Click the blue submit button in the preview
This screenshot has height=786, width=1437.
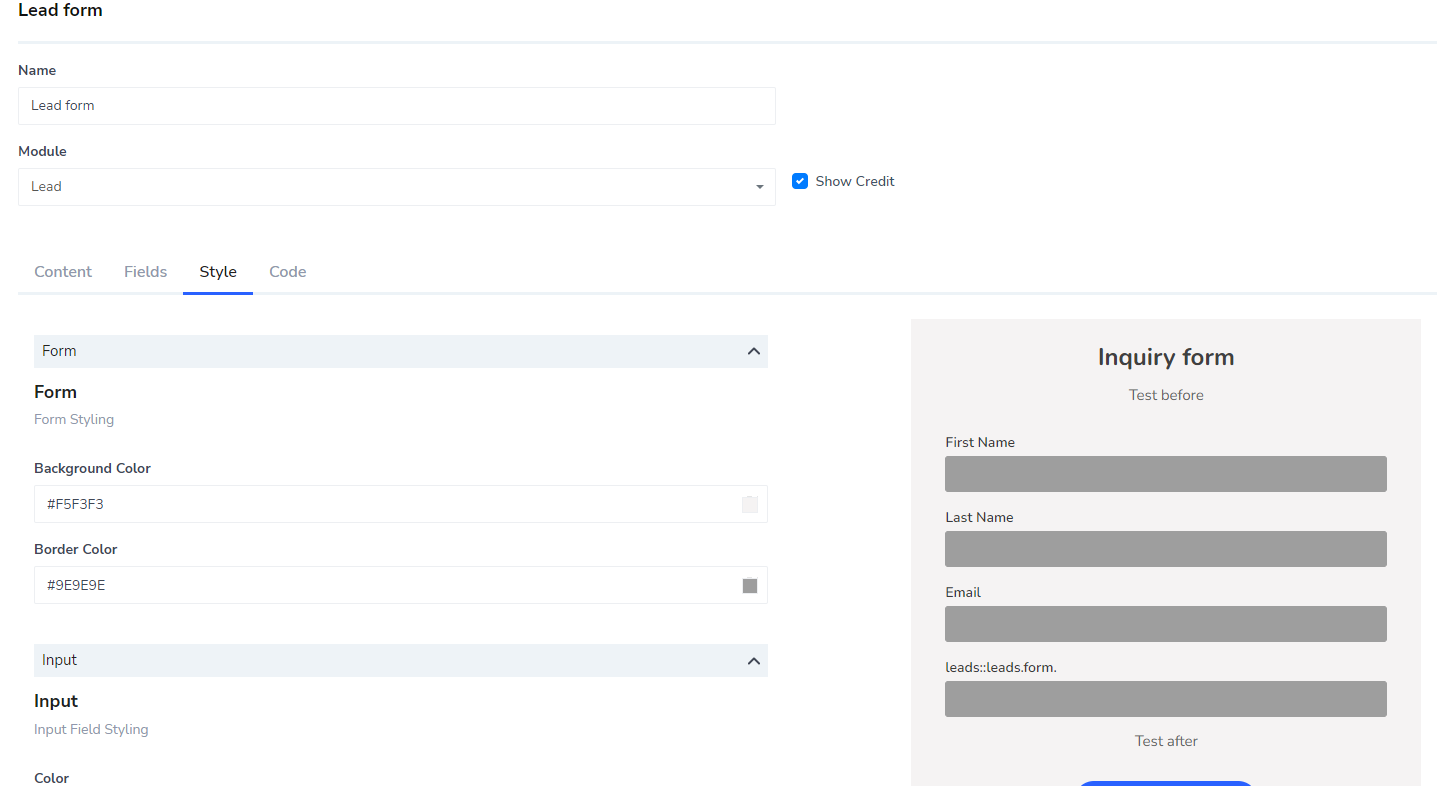point(1165,784)
